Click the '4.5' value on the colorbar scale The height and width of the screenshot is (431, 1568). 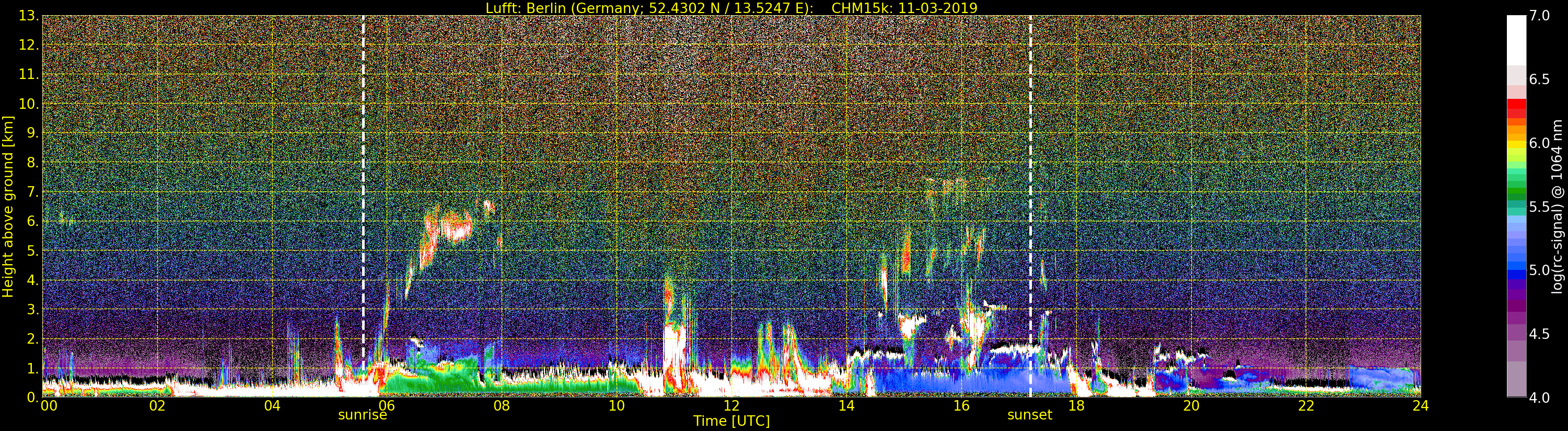coord(1540,334)
